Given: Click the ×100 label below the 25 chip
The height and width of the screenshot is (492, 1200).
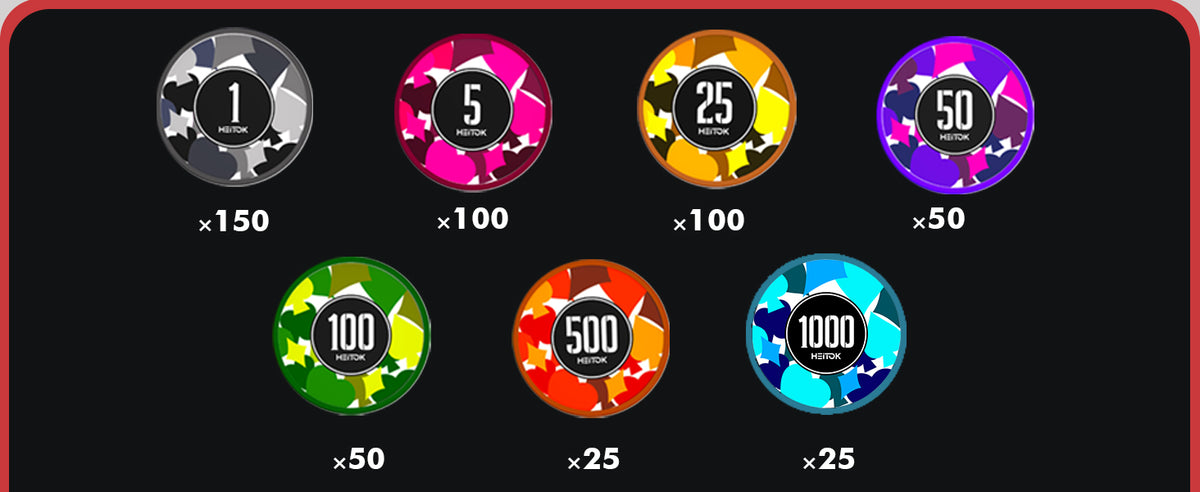Looking at the screenshot, I should (x=709, y=221).
